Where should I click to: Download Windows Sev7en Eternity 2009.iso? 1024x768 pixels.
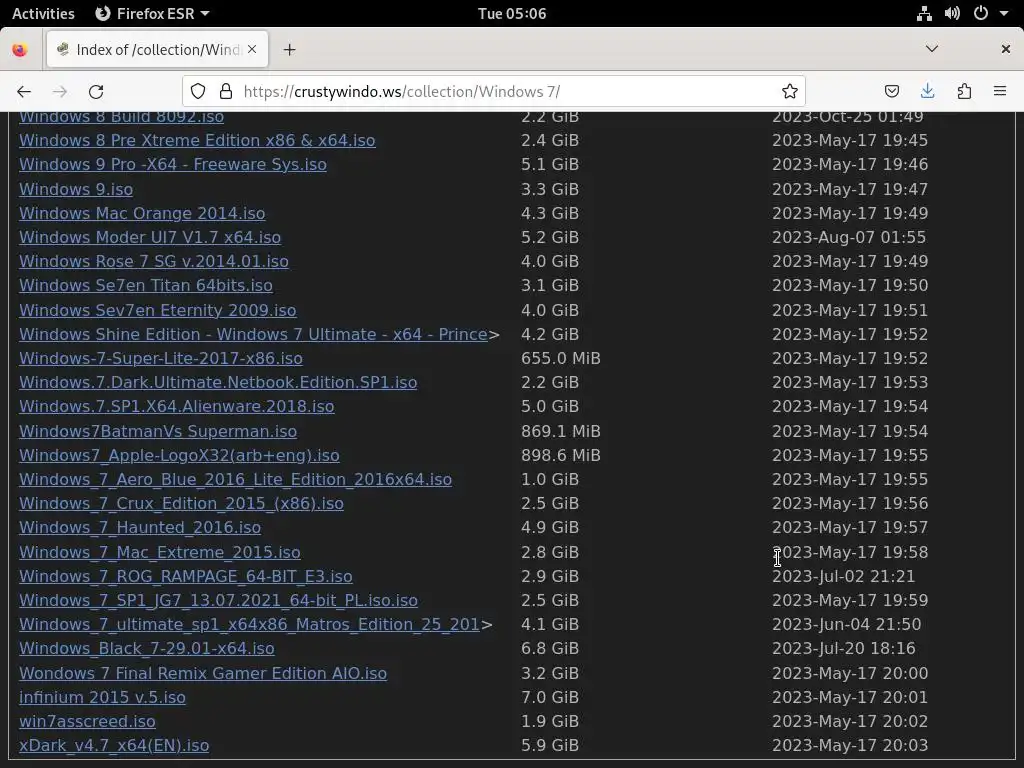coord(157,310)
